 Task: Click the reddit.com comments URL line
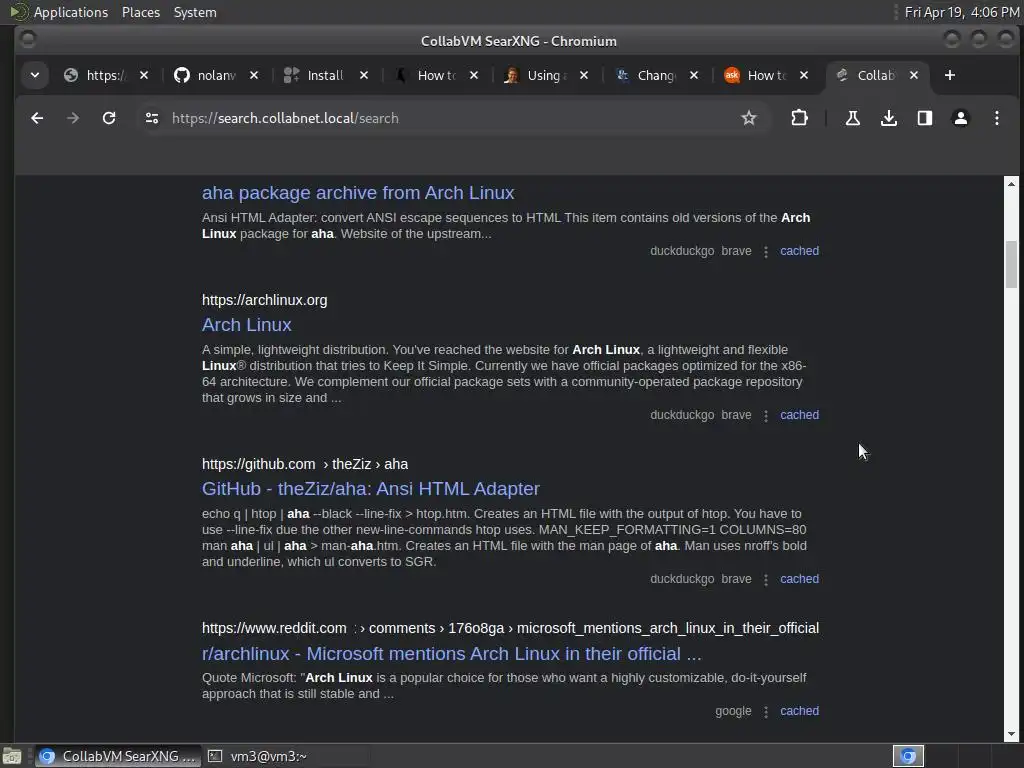pos(510,628)
